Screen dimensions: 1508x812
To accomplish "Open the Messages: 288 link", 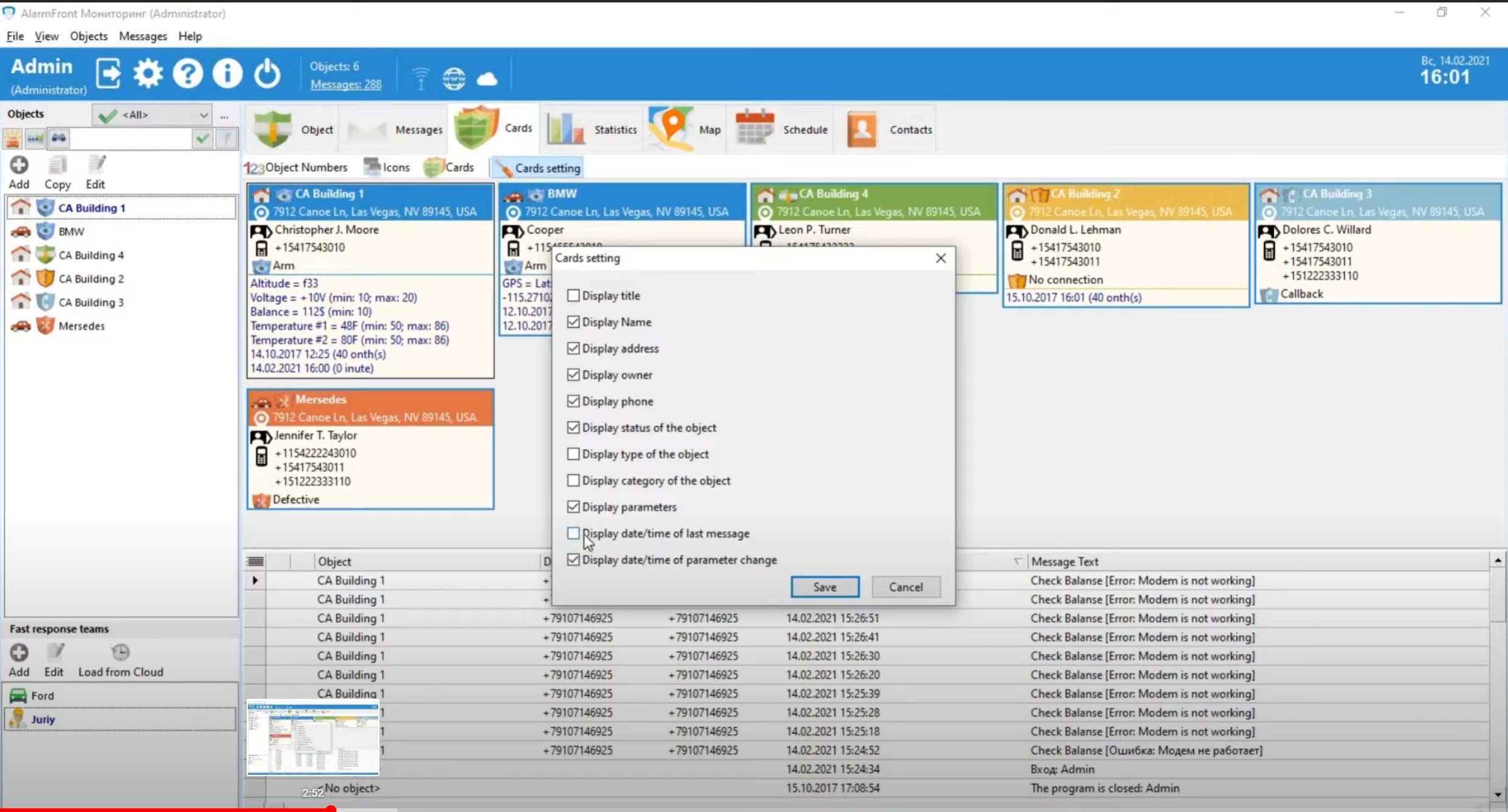I will (x=346, y=85).
